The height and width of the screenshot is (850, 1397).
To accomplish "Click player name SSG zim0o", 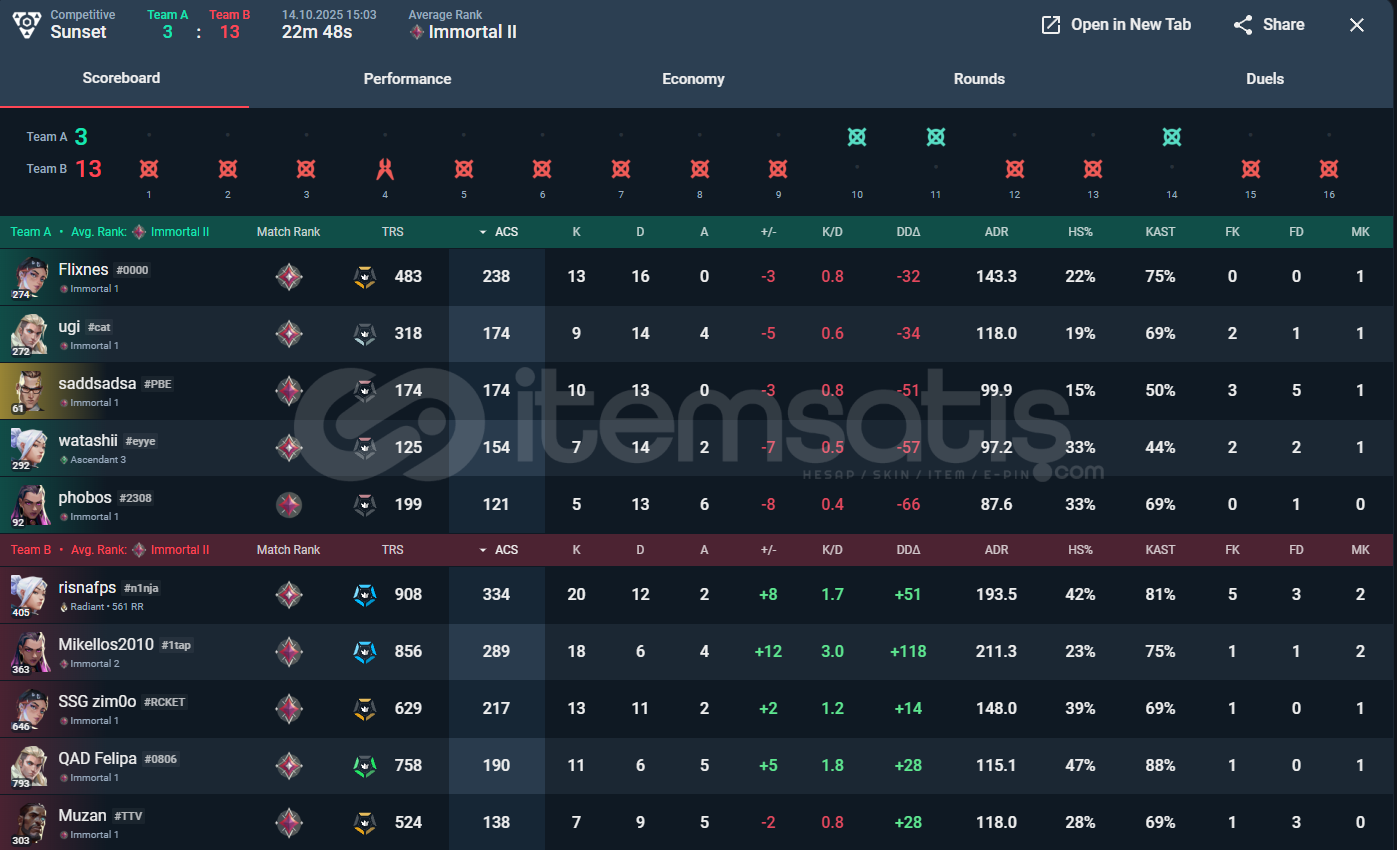I will click(97, 702).
